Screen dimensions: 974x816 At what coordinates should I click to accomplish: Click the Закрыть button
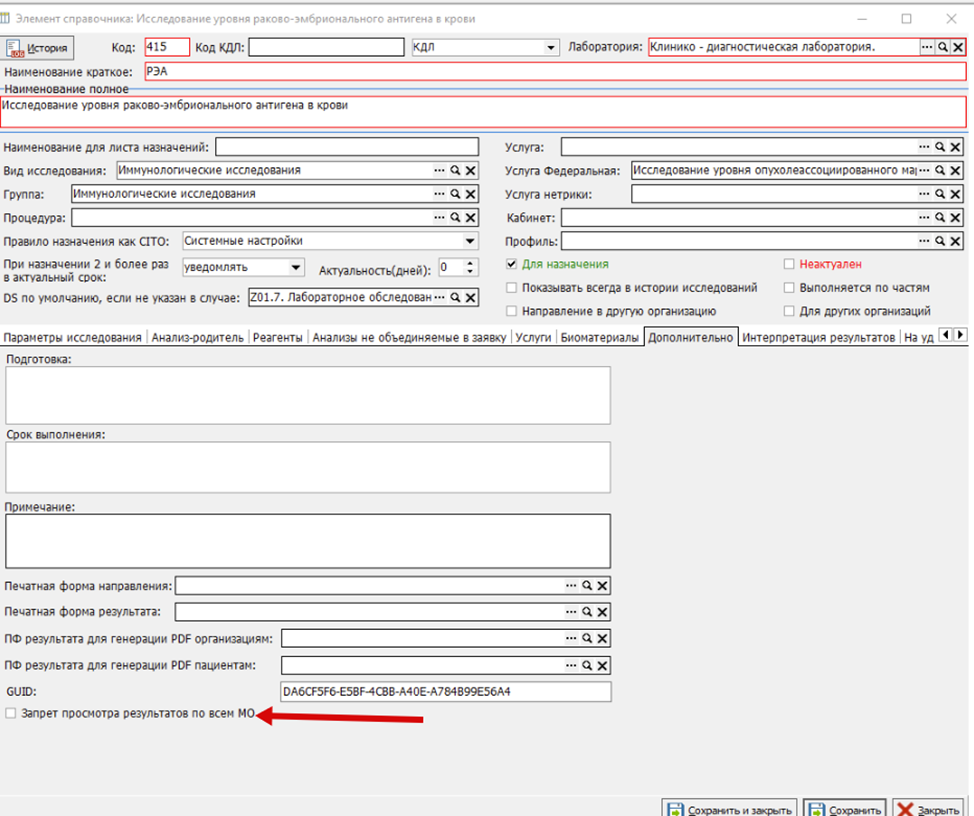(928, 809)
